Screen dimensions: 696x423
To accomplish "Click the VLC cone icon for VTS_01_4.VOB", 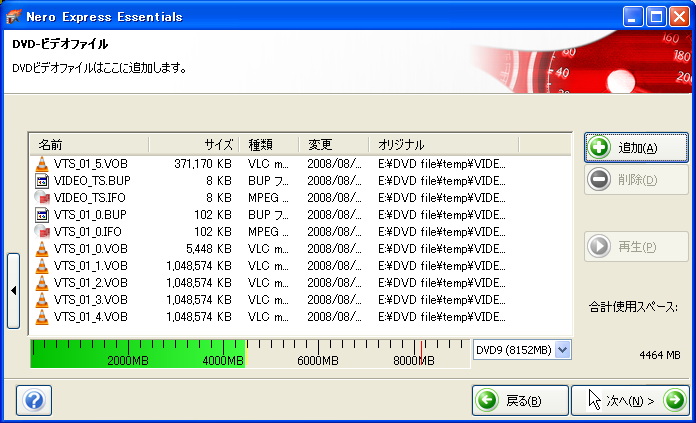I will click(42, 316).
